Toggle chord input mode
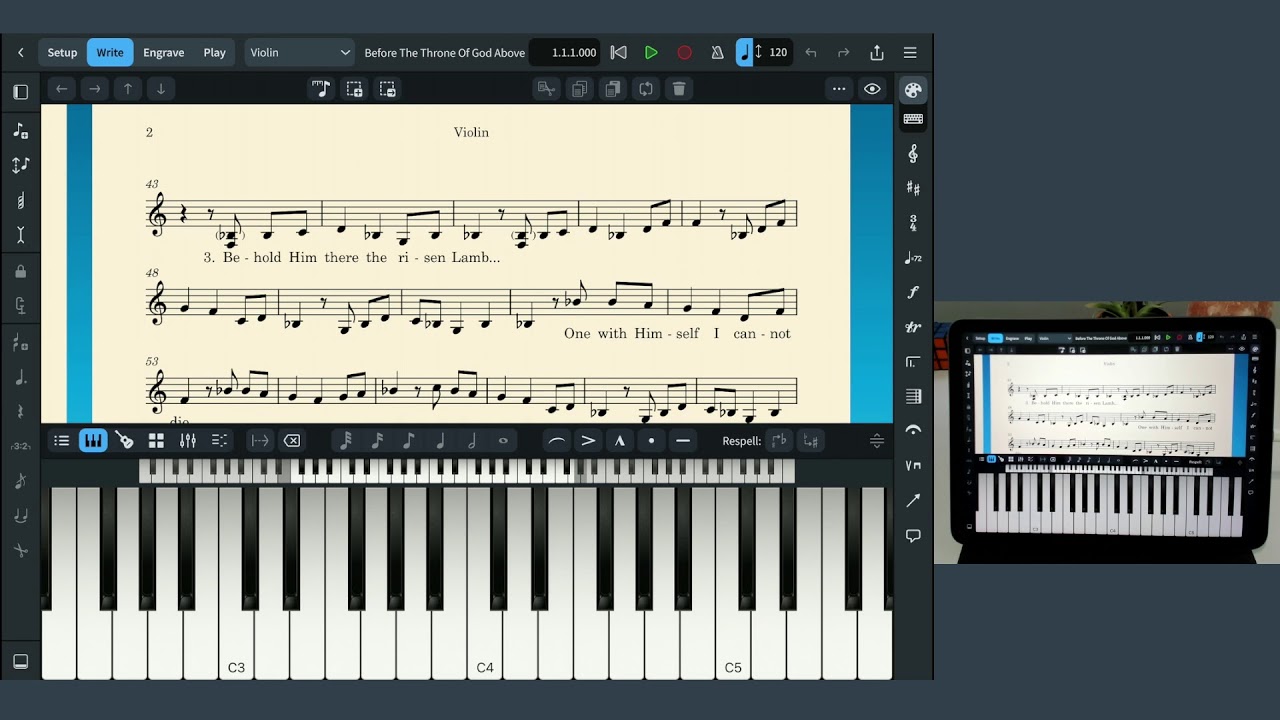 20,200
